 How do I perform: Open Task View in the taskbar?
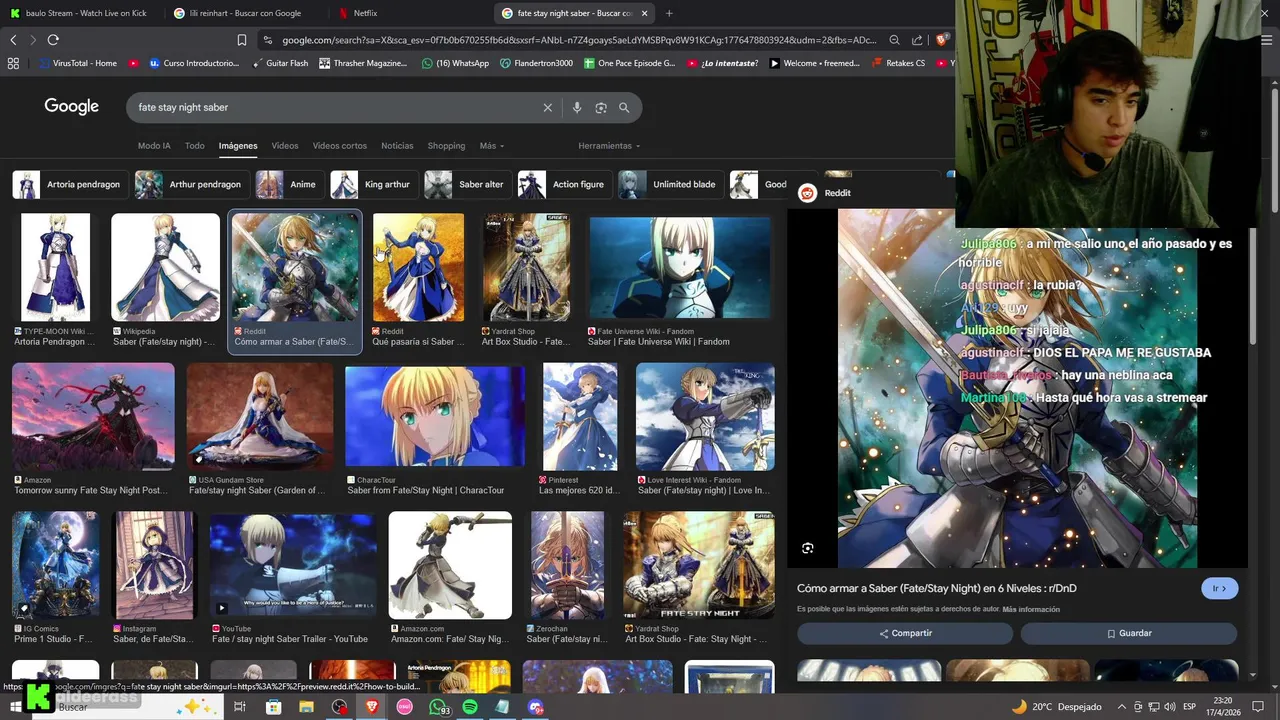coord(240,707)
